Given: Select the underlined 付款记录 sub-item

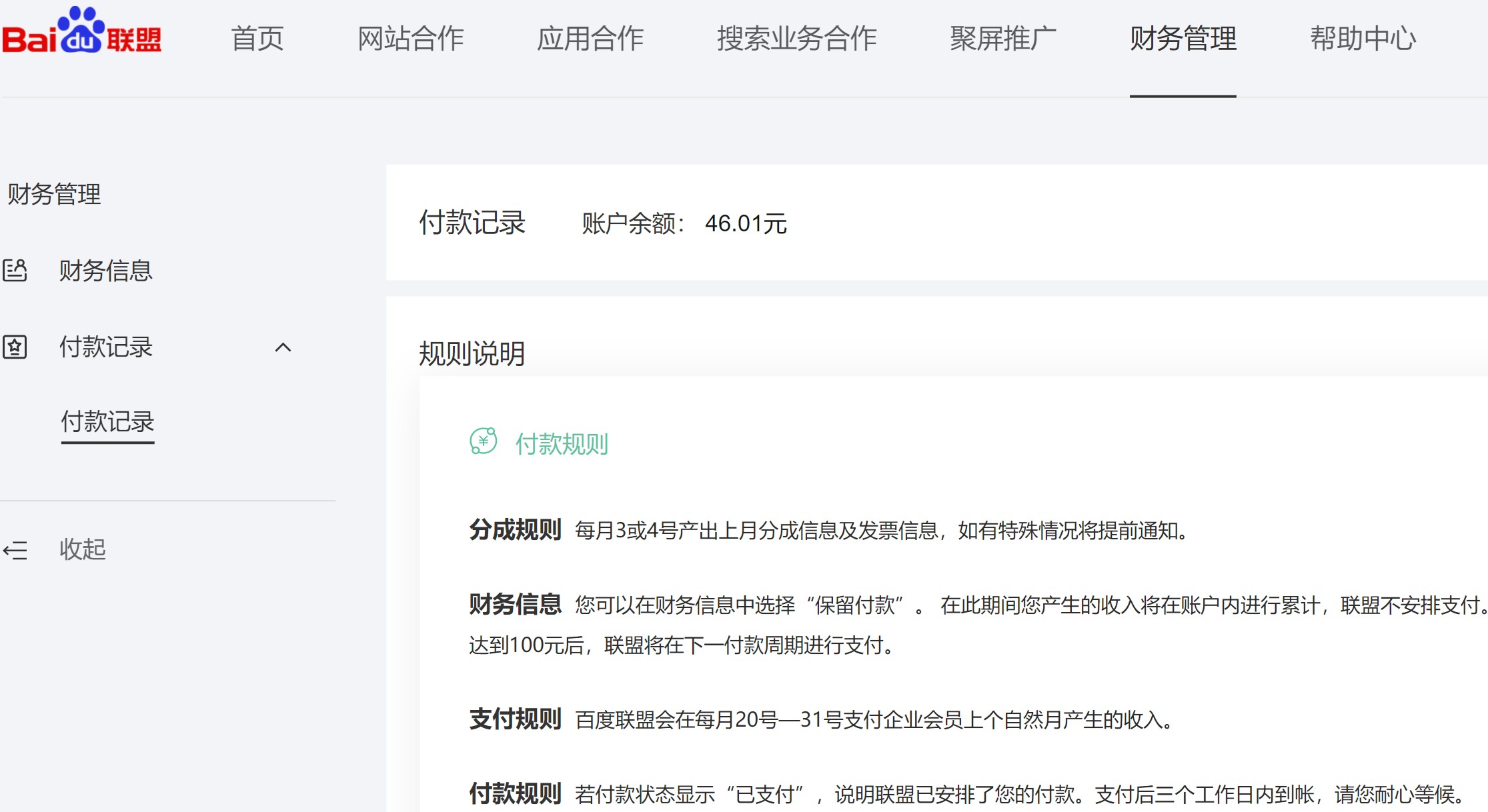Looking at the screenshot, I should (107, 422).
